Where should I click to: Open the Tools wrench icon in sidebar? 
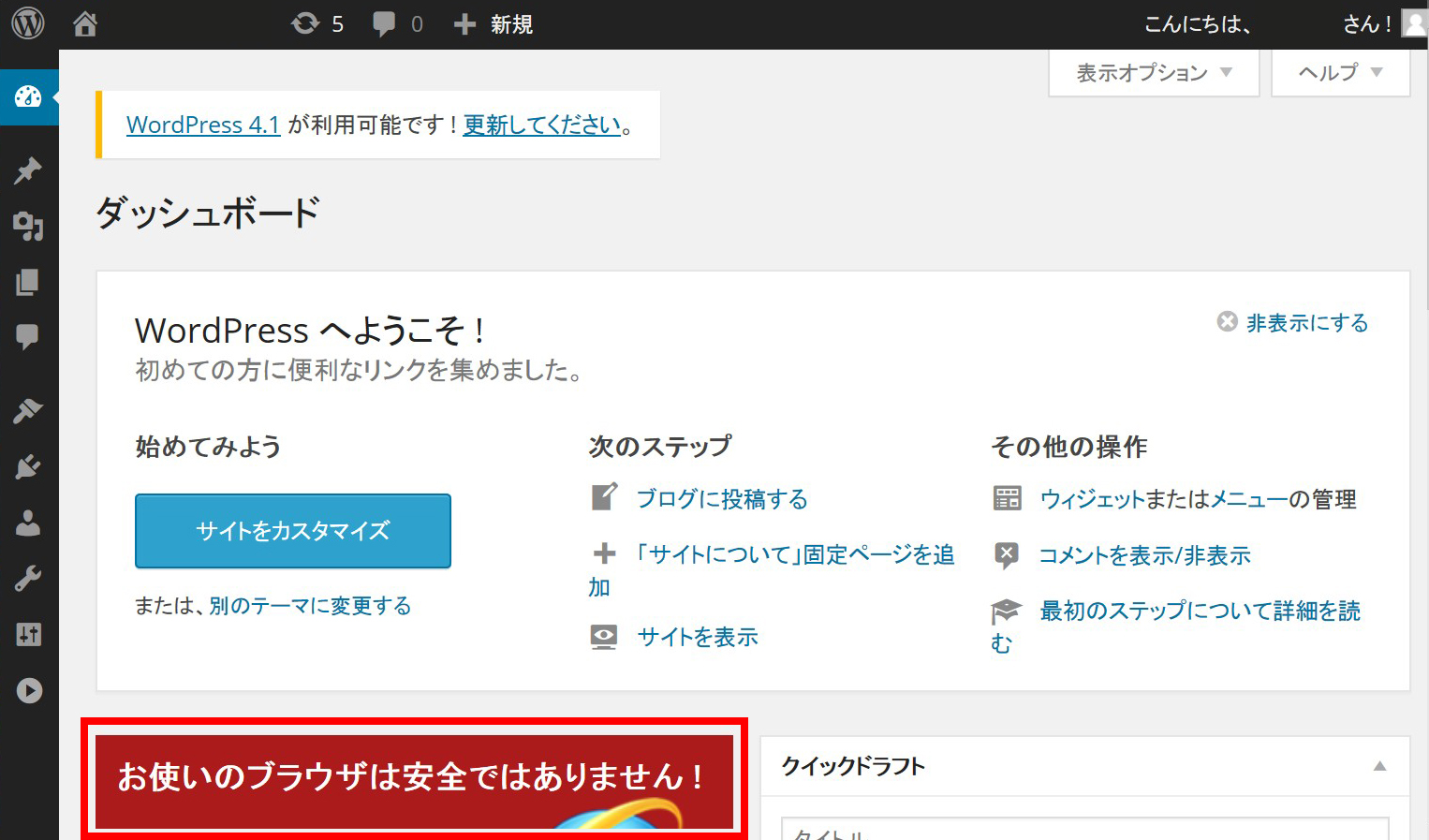click(28, 579)
